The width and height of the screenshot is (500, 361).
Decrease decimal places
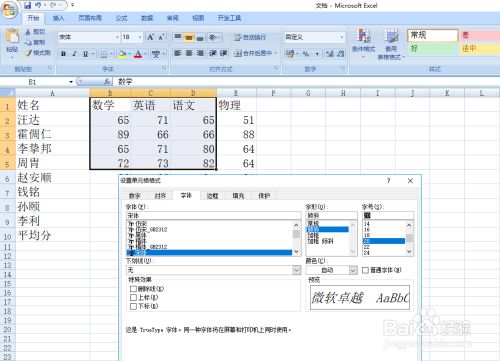click(x=340, y=54)
